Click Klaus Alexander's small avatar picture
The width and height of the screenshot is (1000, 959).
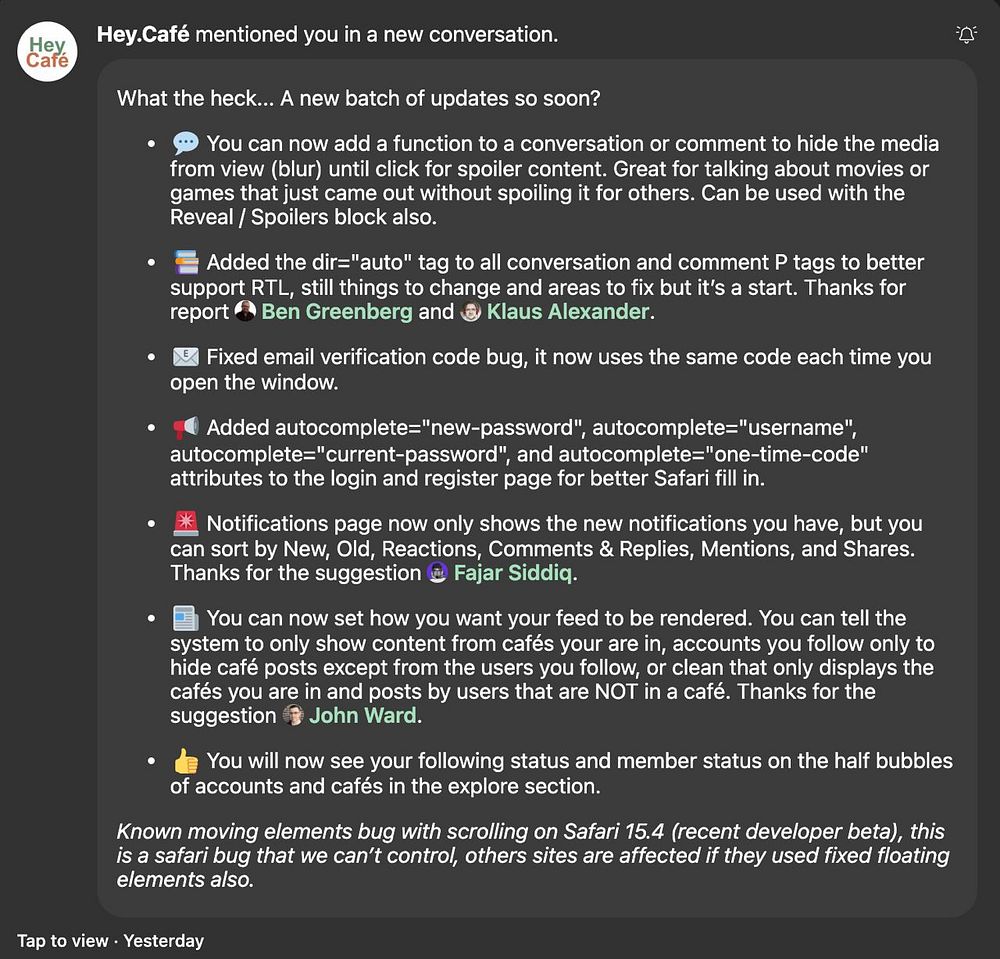471,312
